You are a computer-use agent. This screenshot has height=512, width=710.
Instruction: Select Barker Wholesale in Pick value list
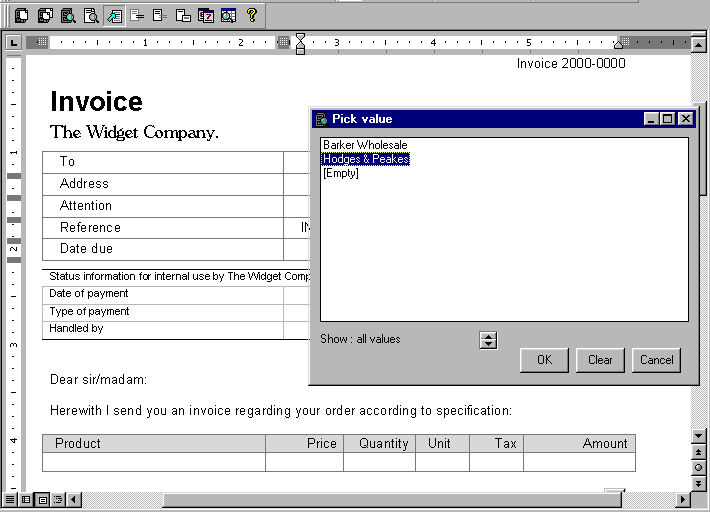coord(365,145)
